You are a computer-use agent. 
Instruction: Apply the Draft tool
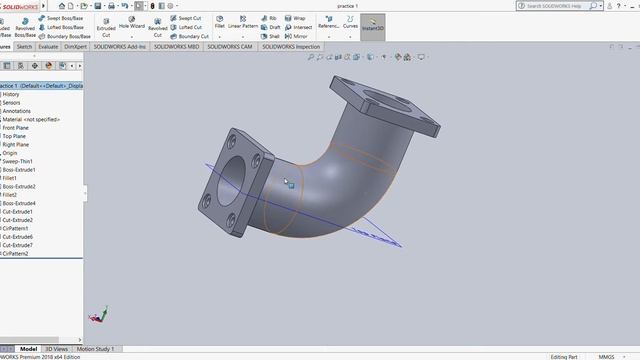(x=271, y=27)
